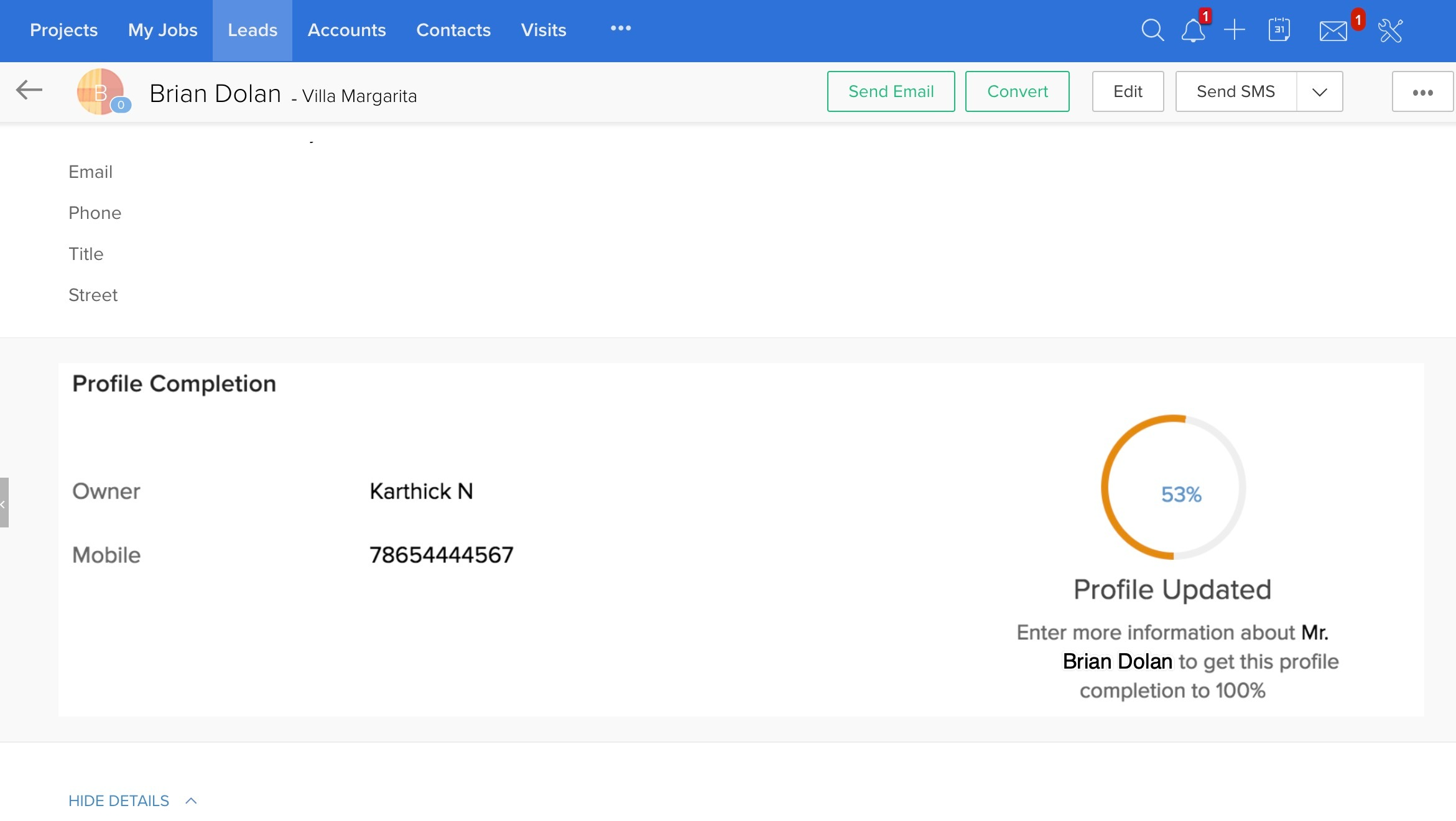Go back using the left arrow
Screen dimensions: 1456x821
click(x=29, y=90)
